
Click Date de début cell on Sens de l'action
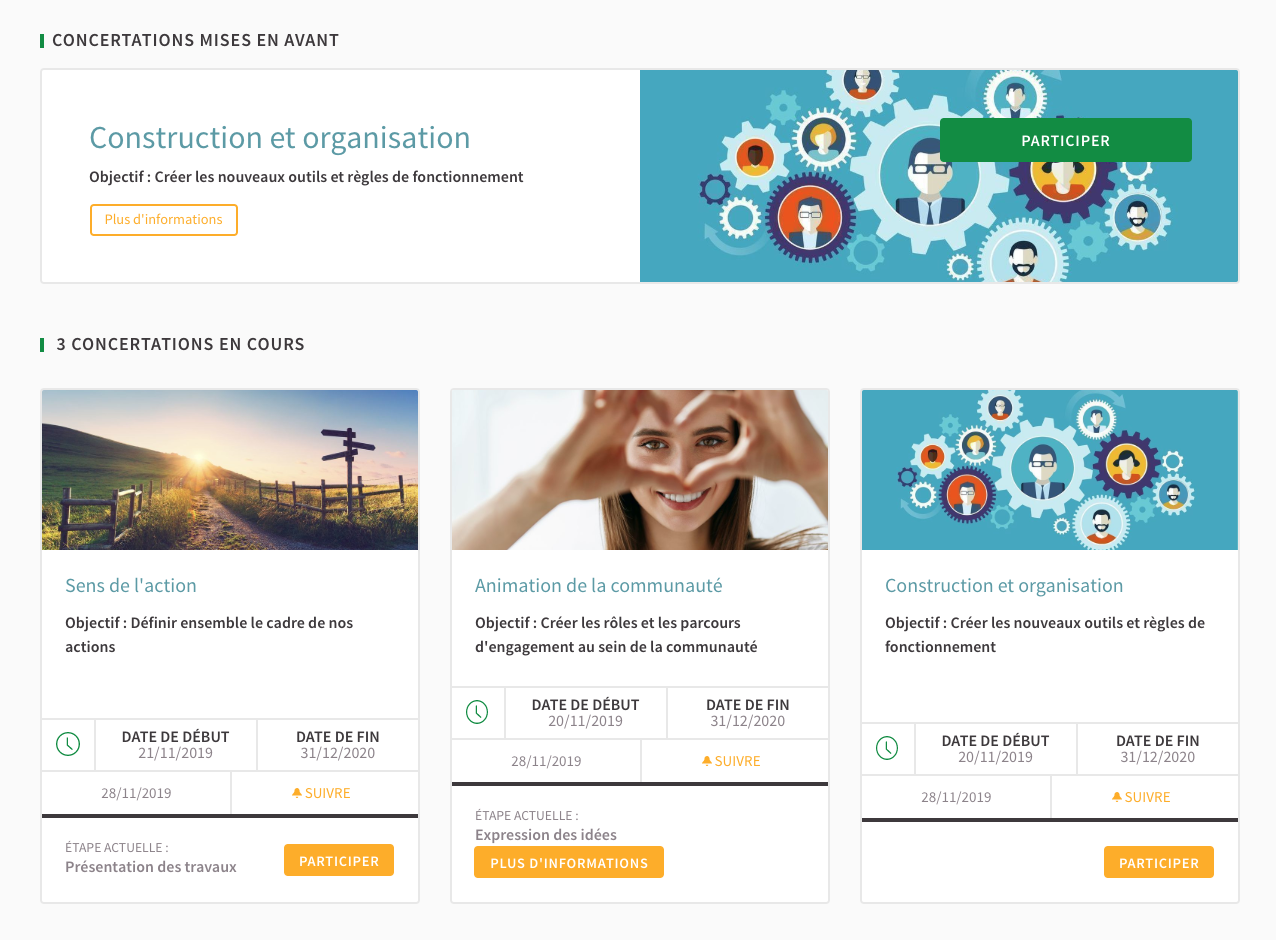[176, 744]
